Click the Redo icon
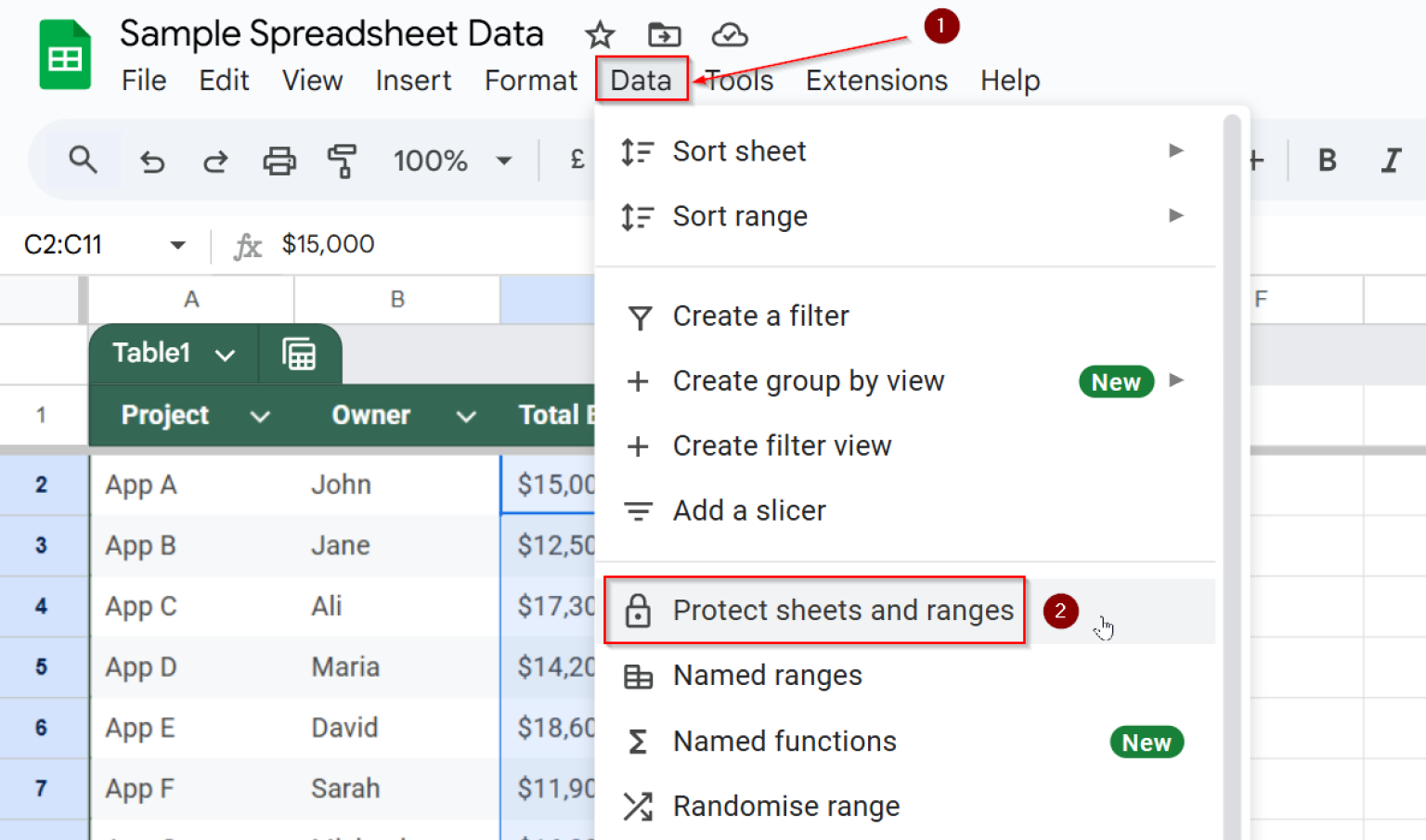 215,160
